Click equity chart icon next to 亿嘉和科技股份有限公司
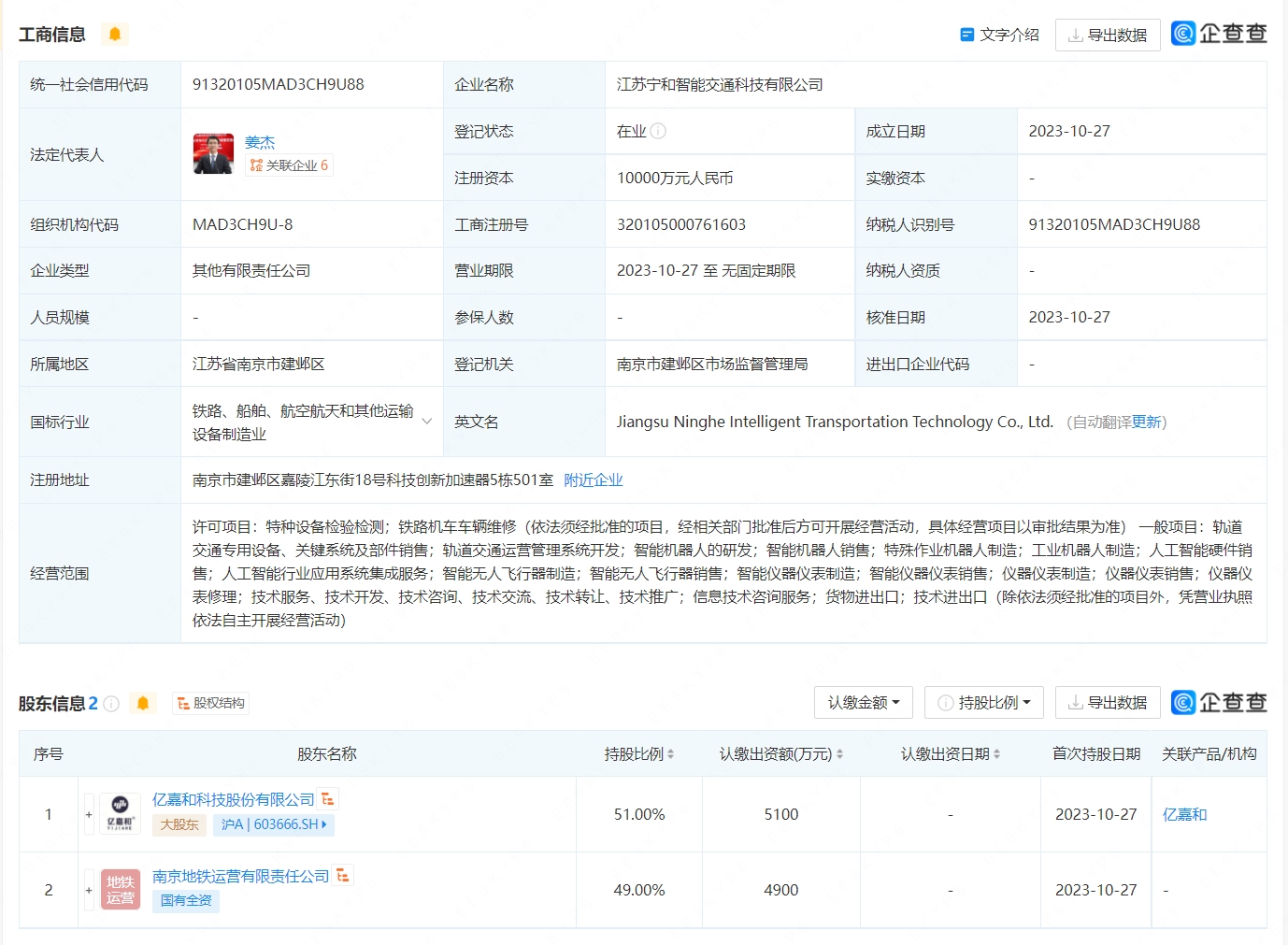Screen dimensions: 1288x945 [x=327, y=799]
